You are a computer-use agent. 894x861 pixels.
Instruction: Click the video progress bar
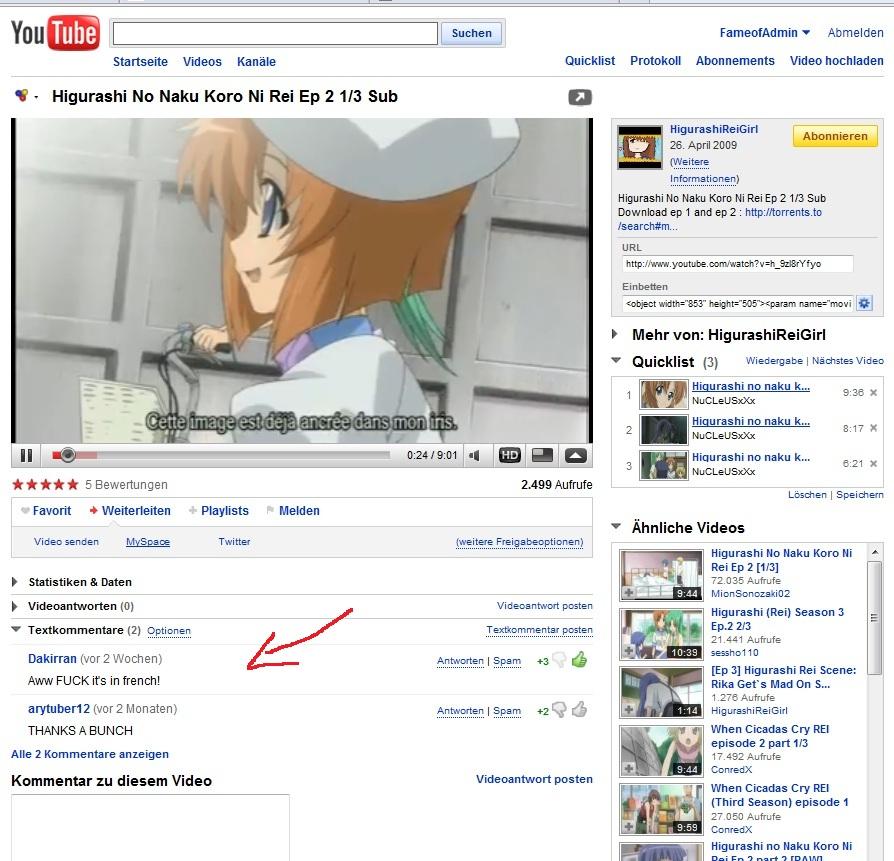point(221,455)
